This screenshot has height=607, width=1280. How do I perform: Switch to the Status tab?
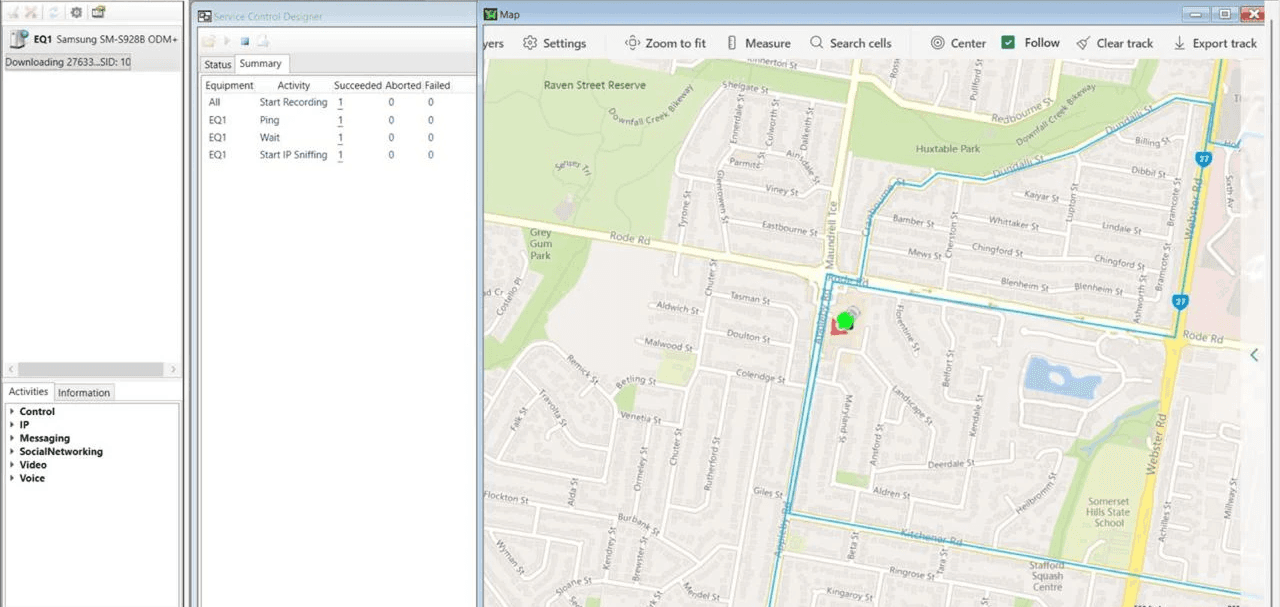pyautogui.click(x=217, y=64)
